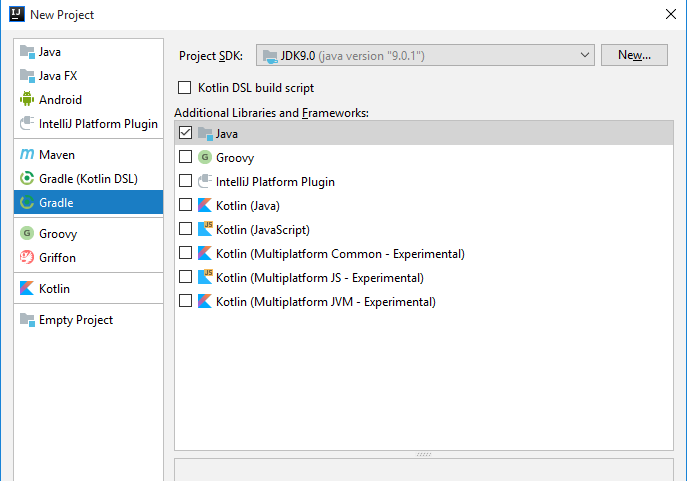
Task: Check Kotlin Multiplatform JVM Experimental checkbox
Action: click(x=185, y=301)
